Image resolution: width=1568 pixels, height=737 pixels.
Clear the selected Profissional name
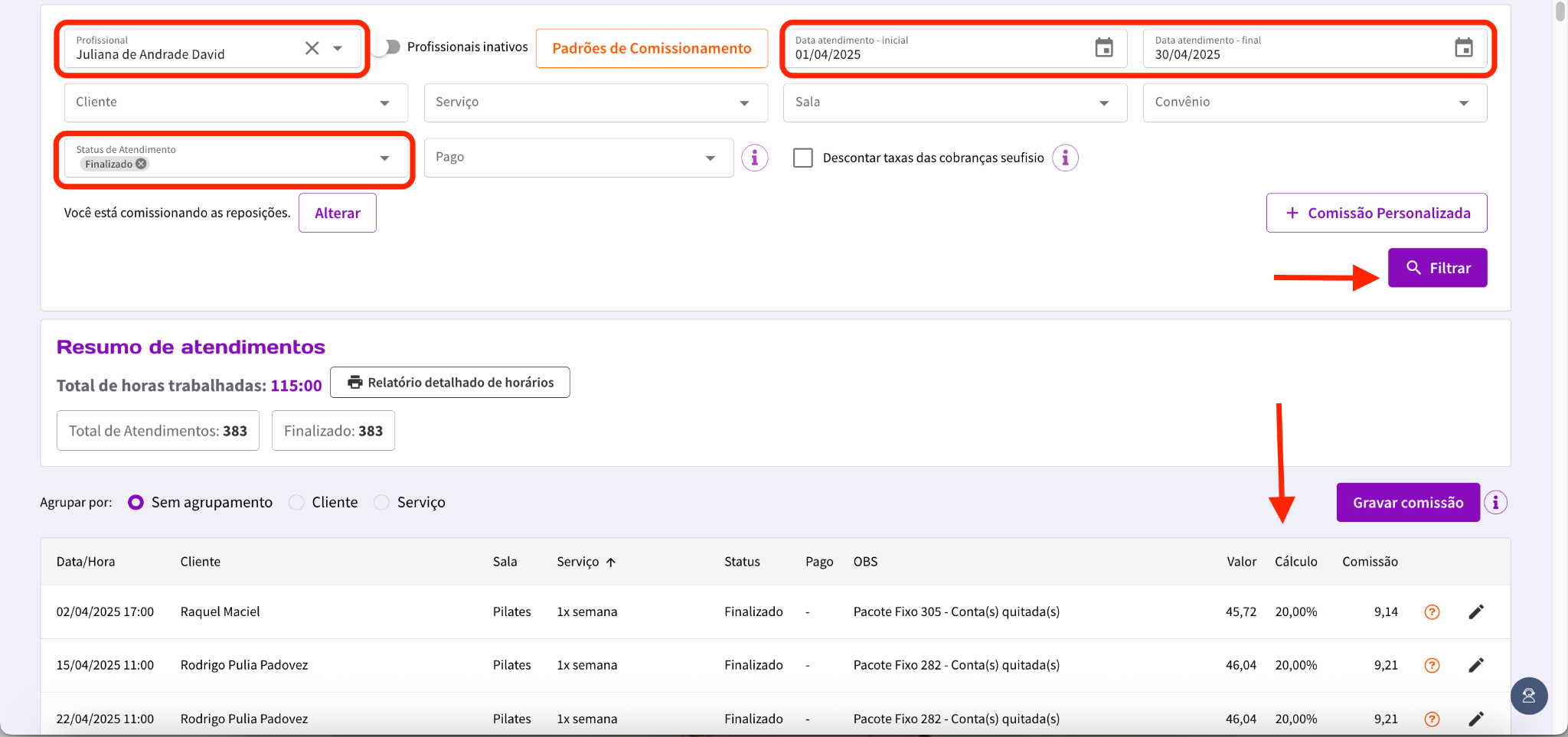tap(312, 48)
